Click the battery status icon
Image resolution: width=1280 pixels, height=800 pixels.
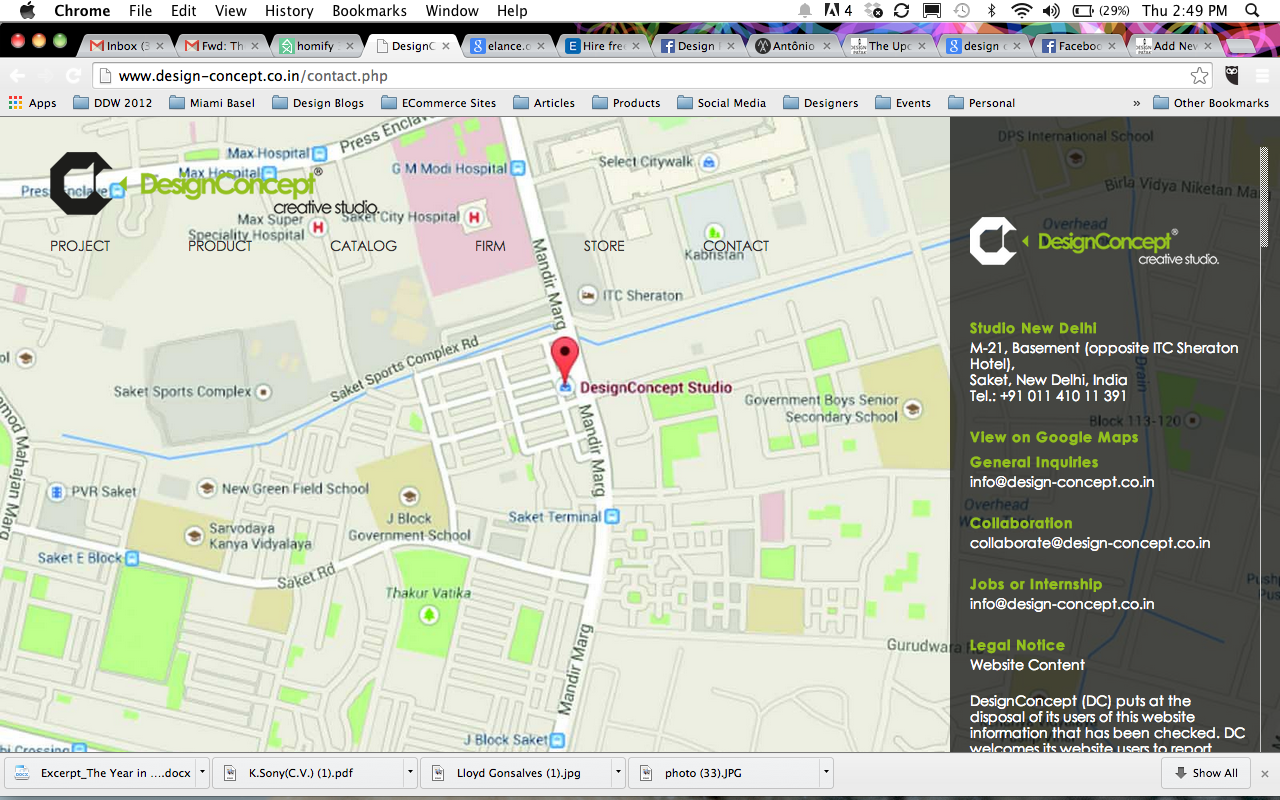(1083, 11)
